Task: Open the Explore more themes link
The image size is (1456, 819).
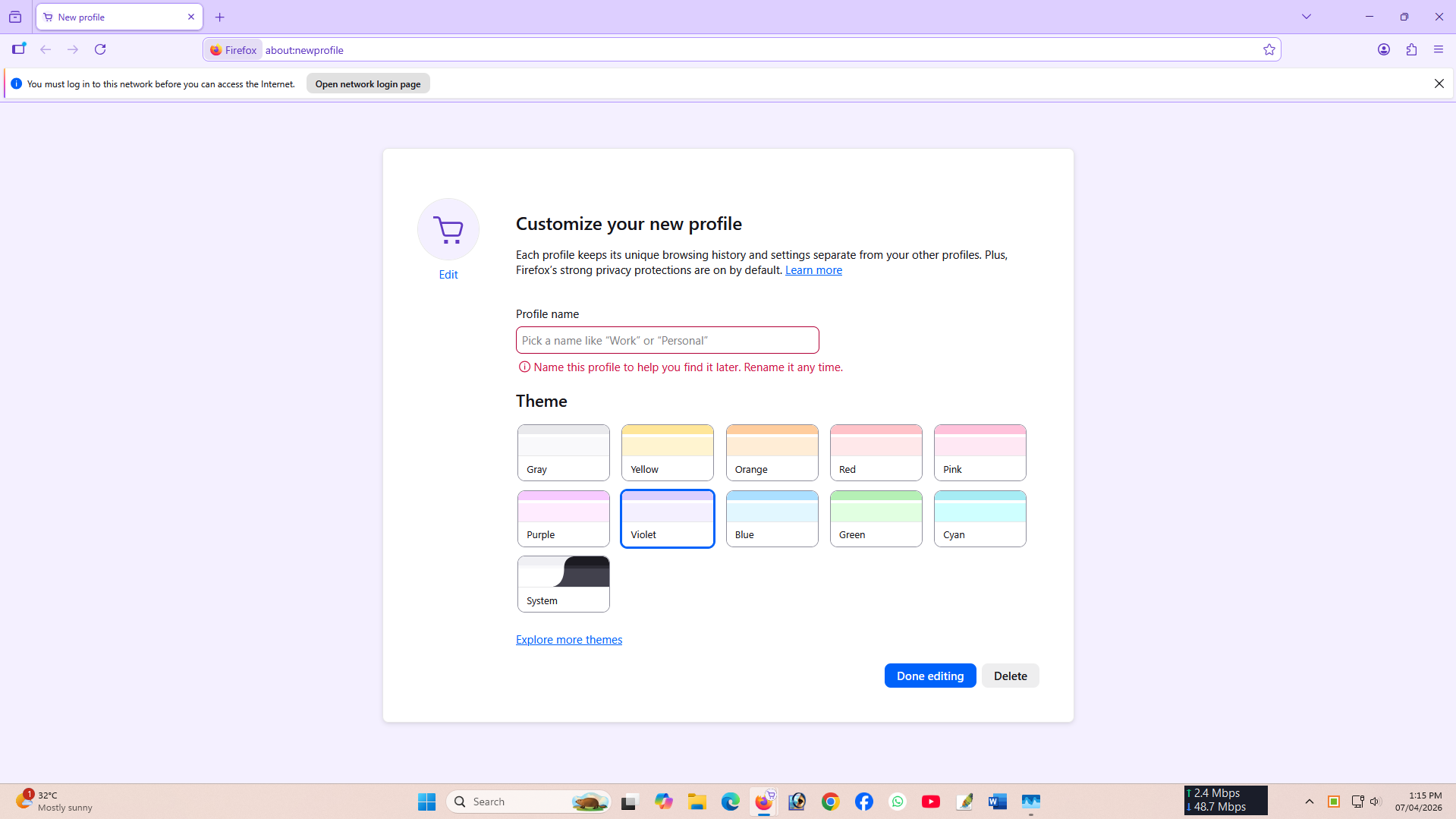Action: pyautogui.click(x=568, y=640)
